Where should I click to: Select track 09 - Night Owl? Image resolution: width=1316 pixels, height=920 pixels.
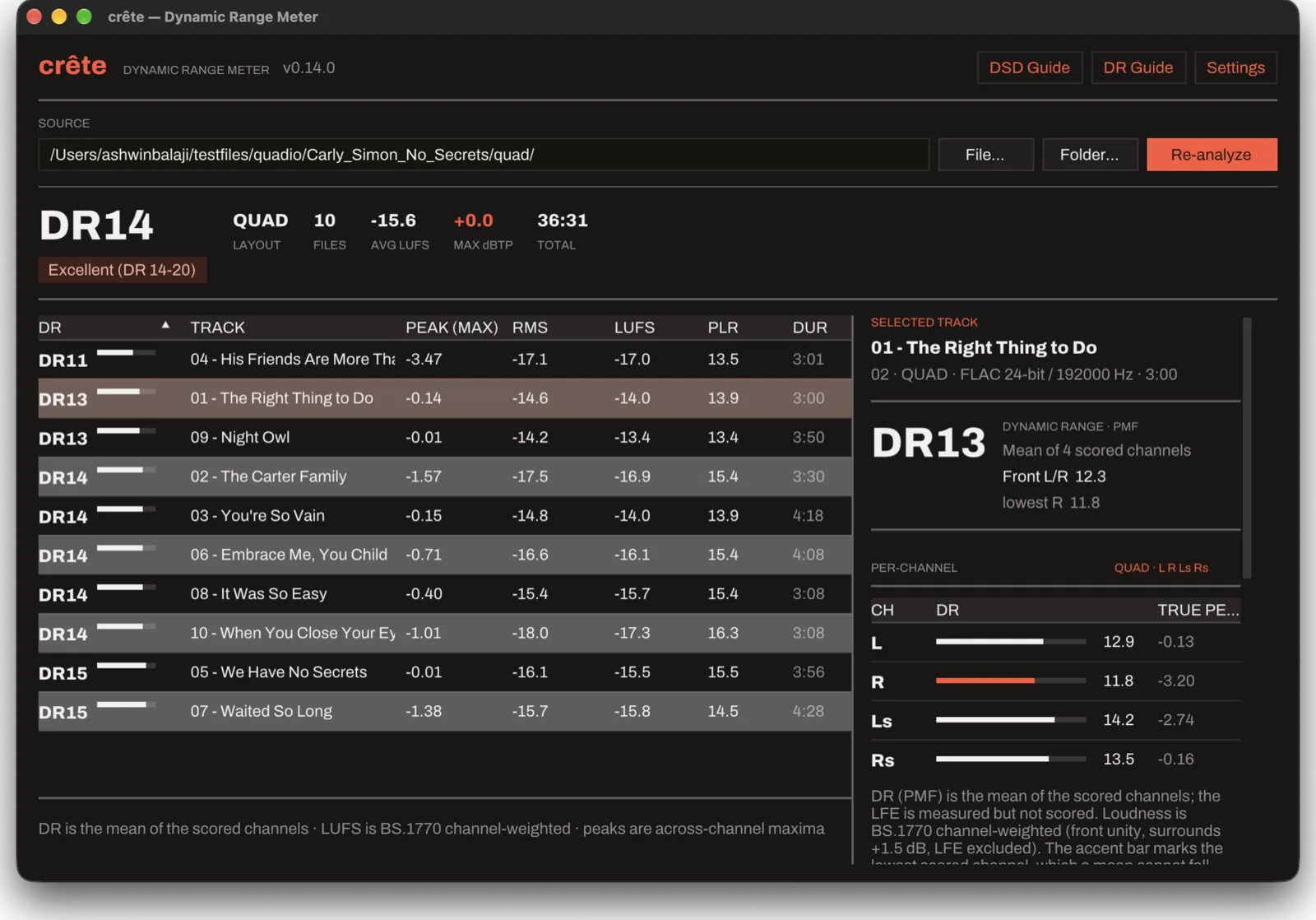(445, 438)
